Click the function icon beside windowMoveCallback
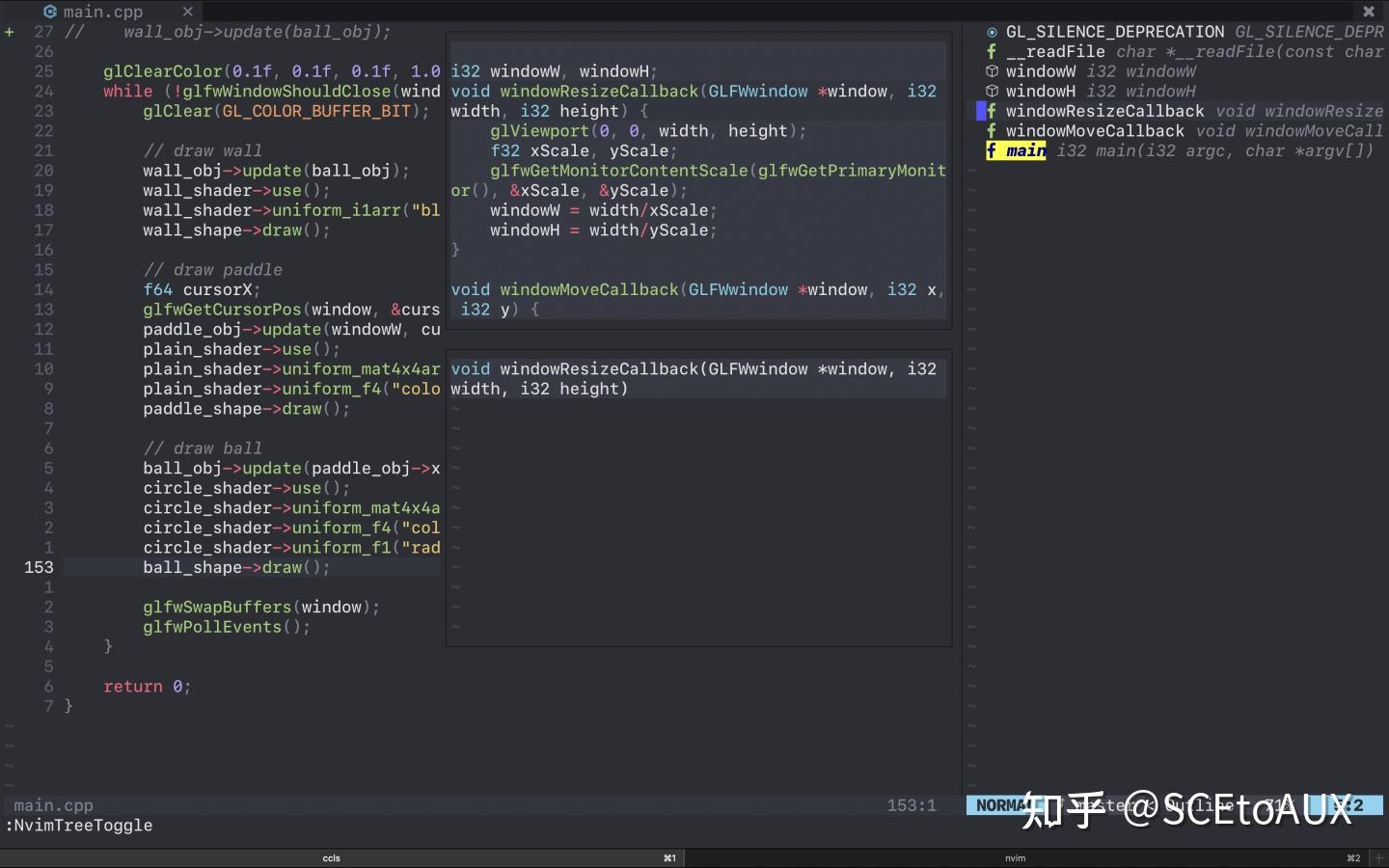 click(991, 130)
